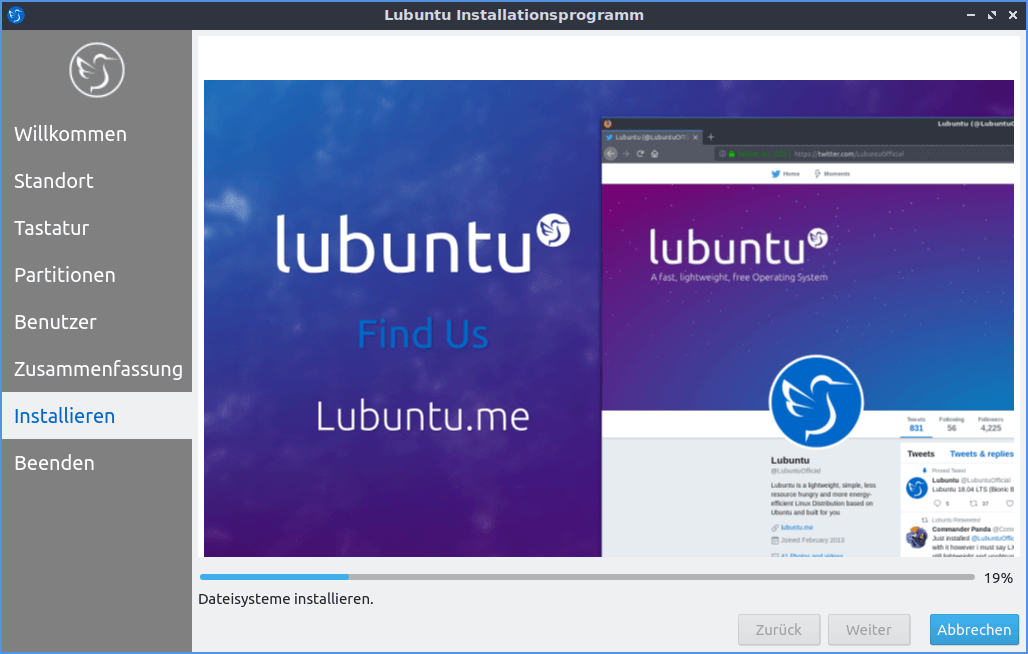The image size is (1028, 654).
Task: Click the blue Lubuntu Twitter avatar in slideshow
Action: pos(816,402)
